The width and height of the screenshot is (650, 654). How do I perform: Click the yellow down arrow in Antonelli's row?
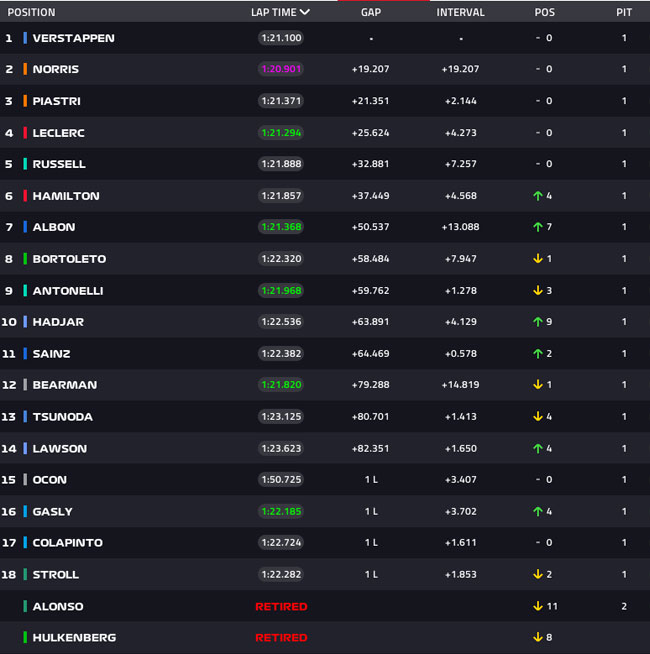click(538, 291)
